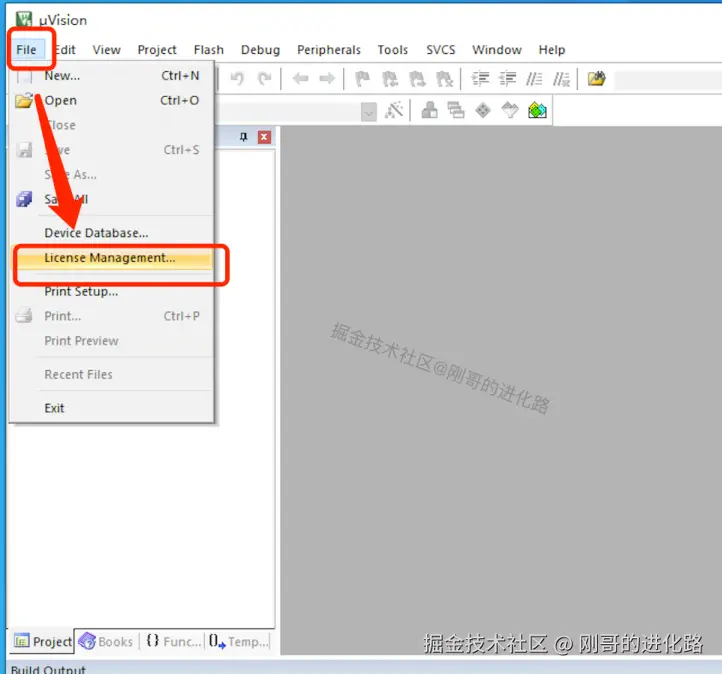The image size is (722, 674).
Task: Click the Insert/Remove Bookmark flag icon
Action: 362,79
